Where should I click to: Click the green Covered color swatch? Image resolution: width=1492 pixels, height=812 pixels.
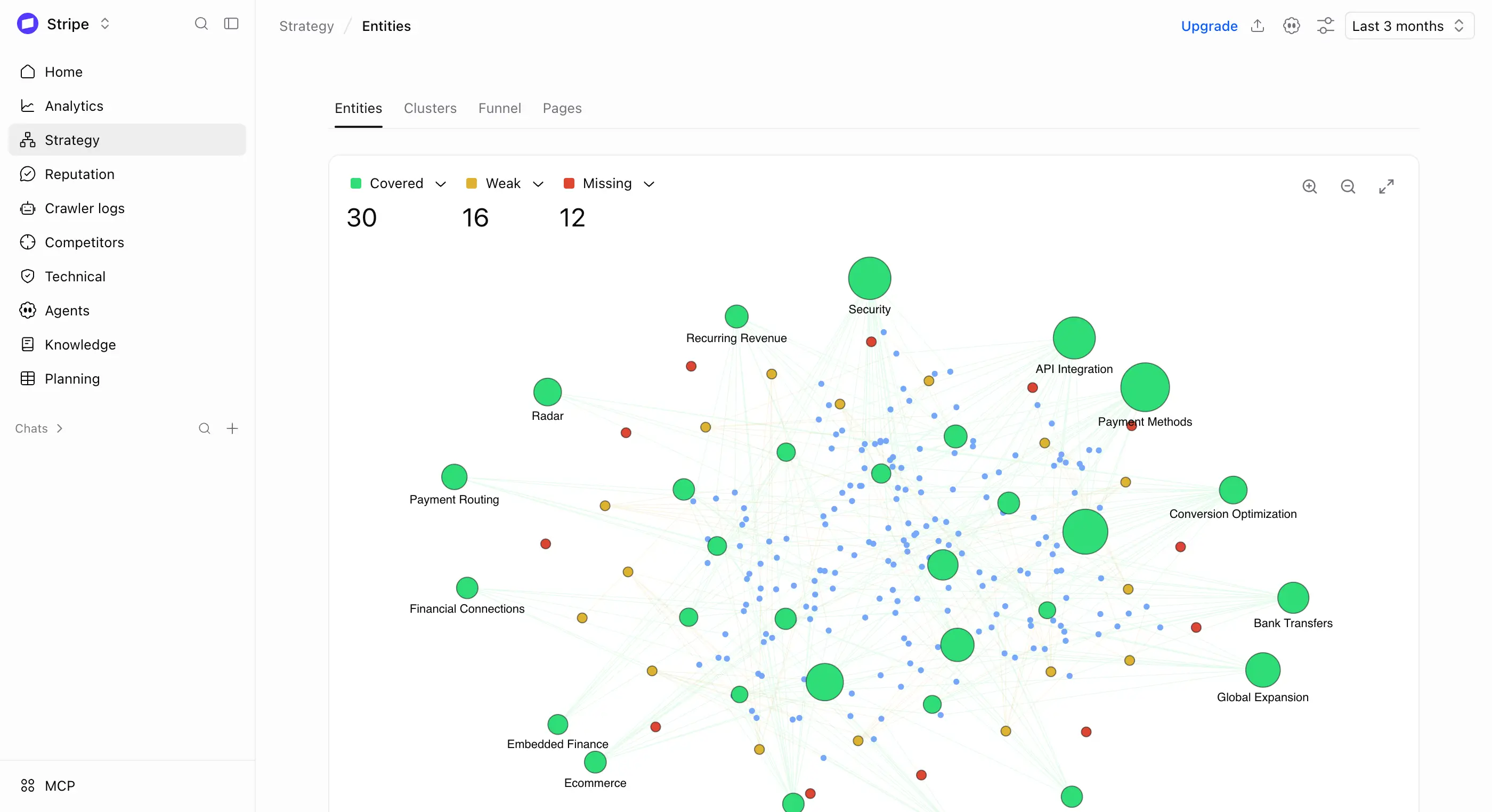[356, 184]
